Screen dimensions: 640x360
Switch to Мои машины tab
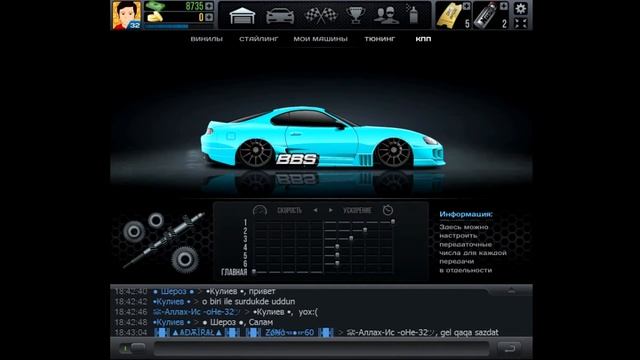320,39
